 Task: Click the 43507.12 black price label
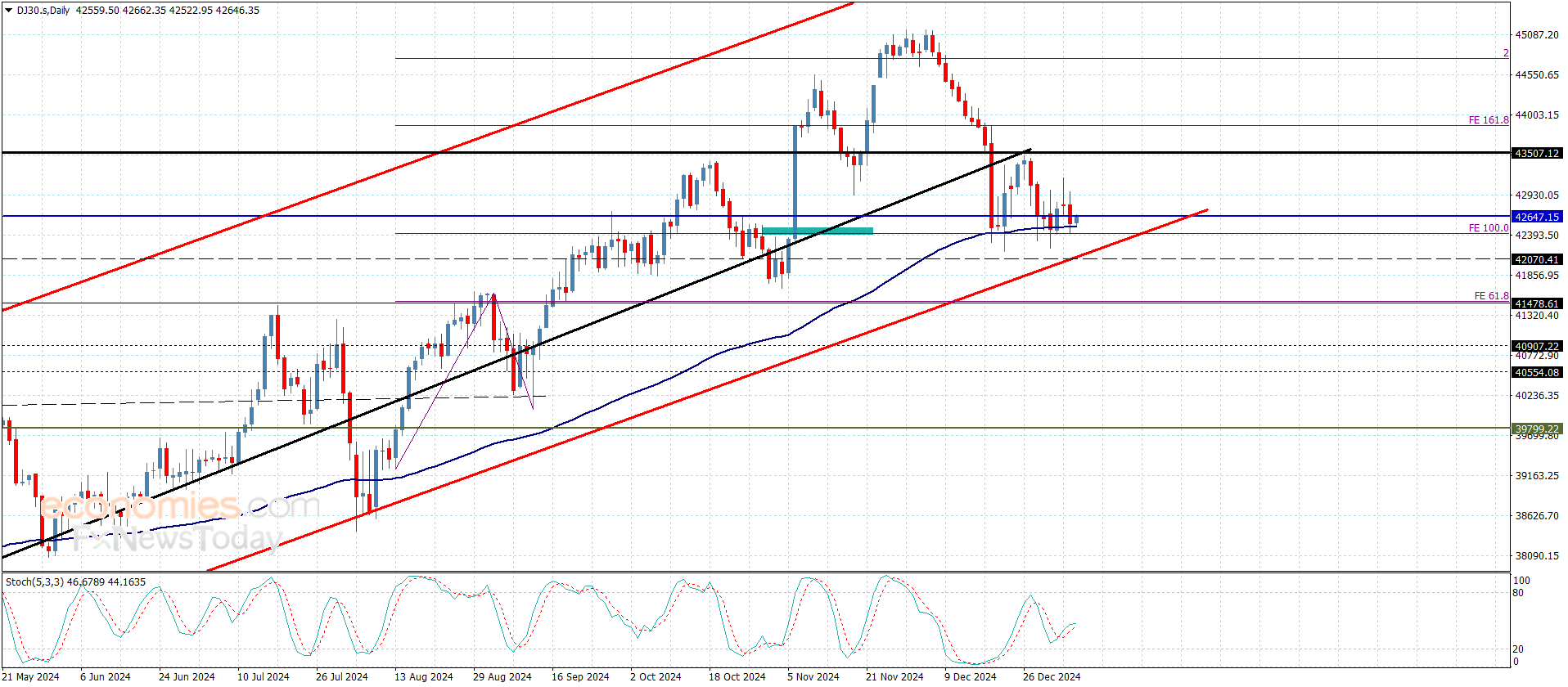1537,153
